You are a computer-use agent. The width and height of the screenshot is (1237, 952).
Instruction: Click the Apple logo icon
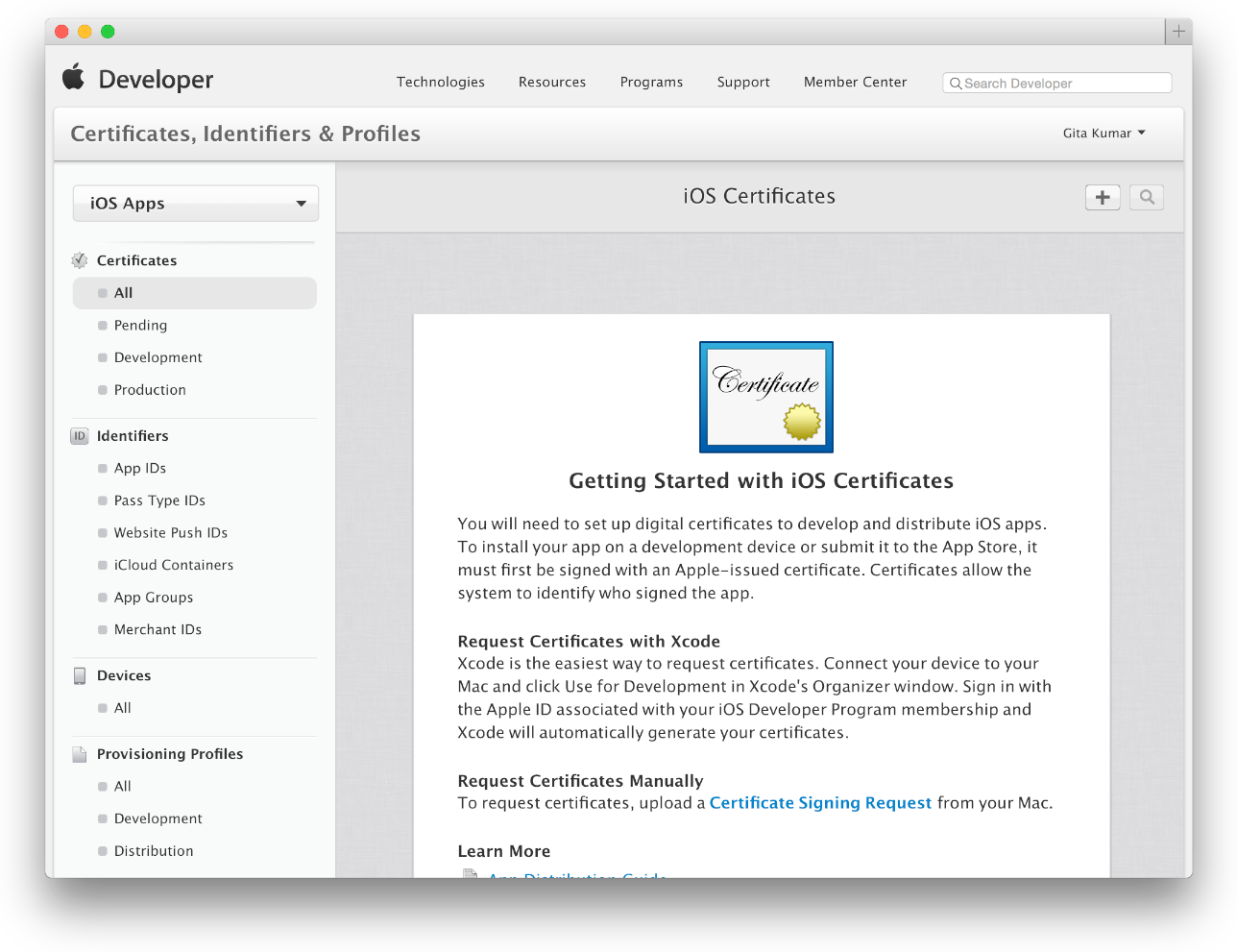[73, 77]
